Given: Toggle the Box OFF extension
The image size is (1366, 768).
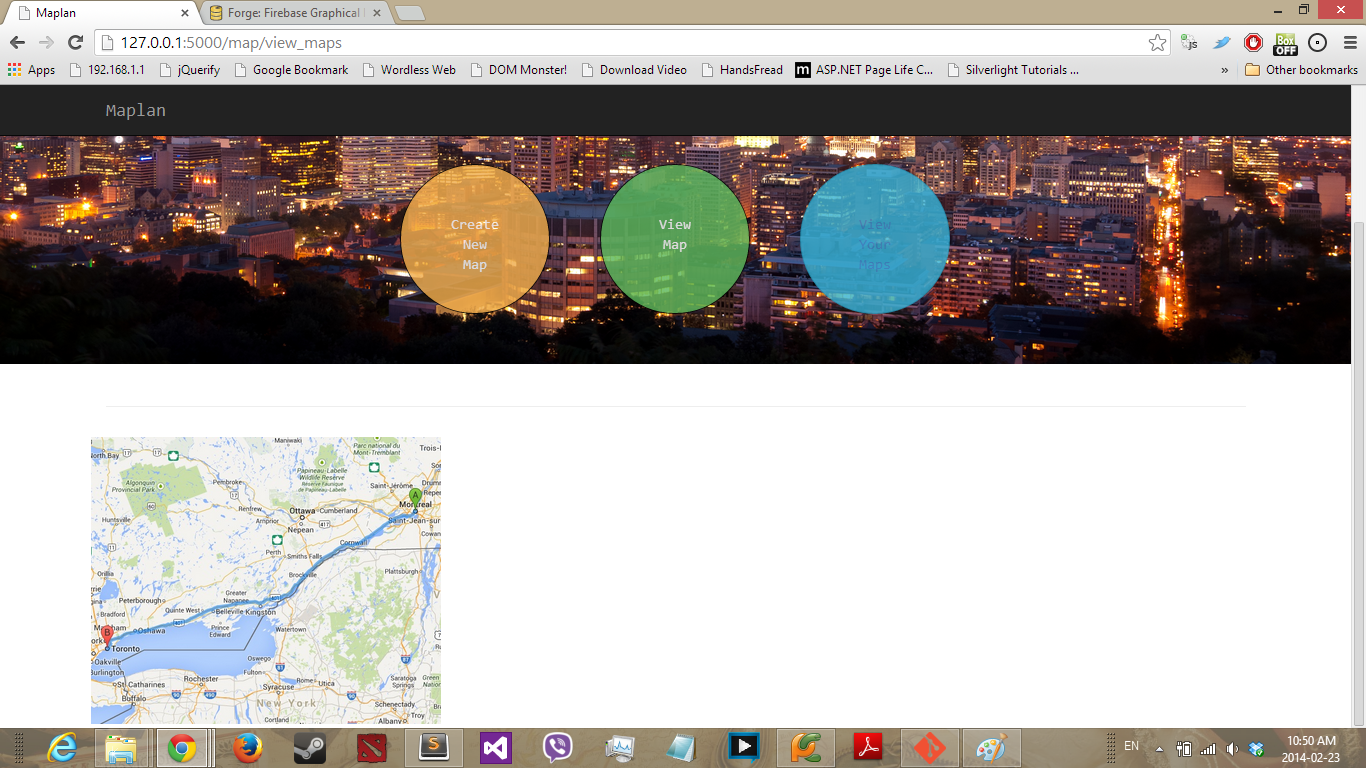Looking at the screenshot, I should pyautogui.click(x=1285, y=43).
